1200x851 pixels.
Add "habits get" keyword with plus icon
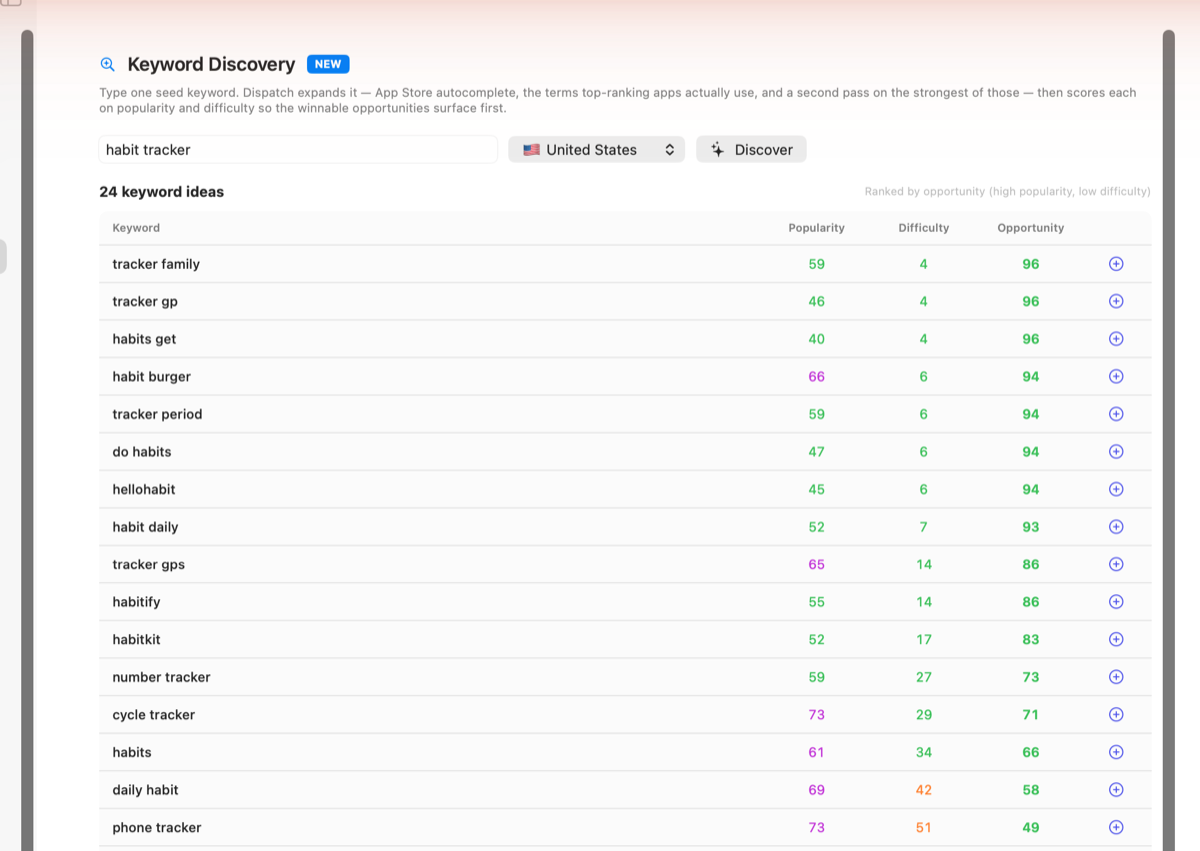[1116, 339]
